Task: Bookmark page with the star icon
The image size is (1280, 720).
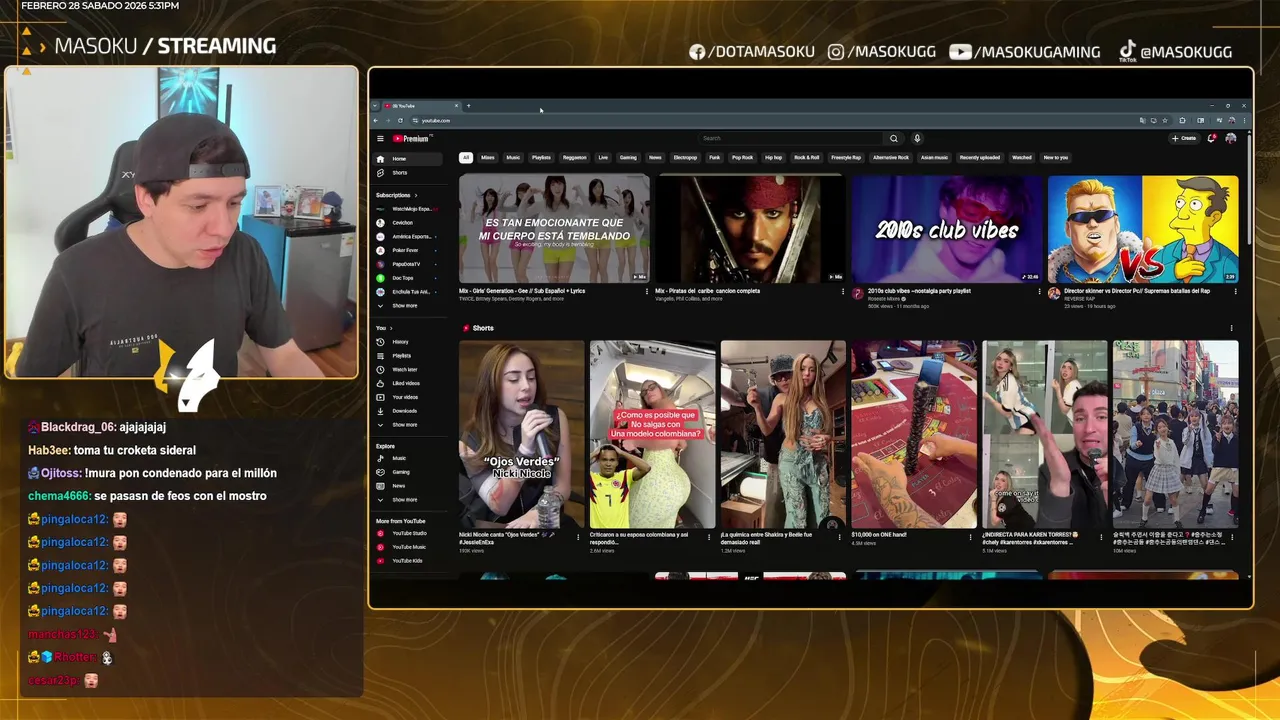Action: click(x=1165, y=120)
